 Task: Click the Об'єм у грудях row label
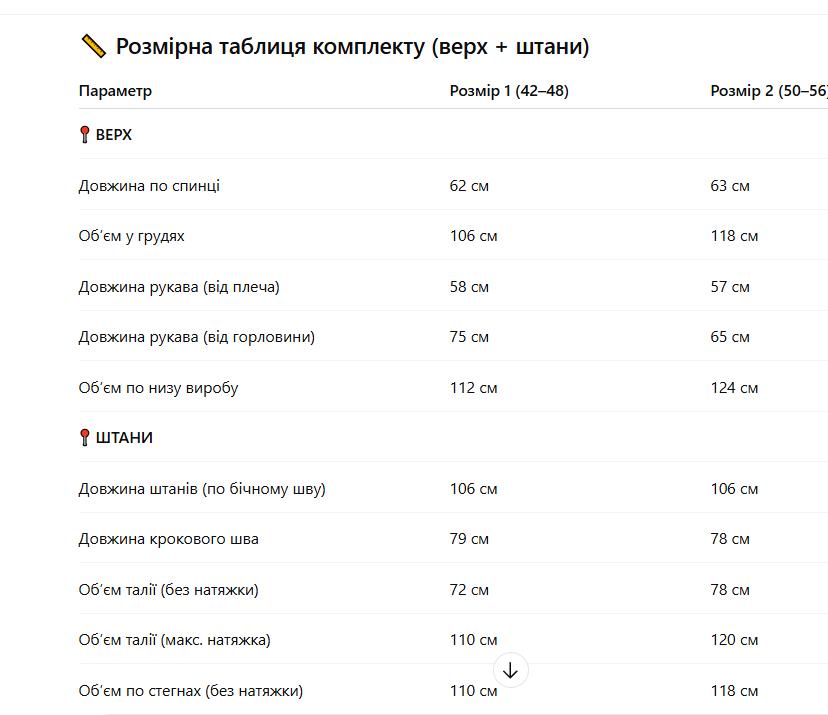131,236
